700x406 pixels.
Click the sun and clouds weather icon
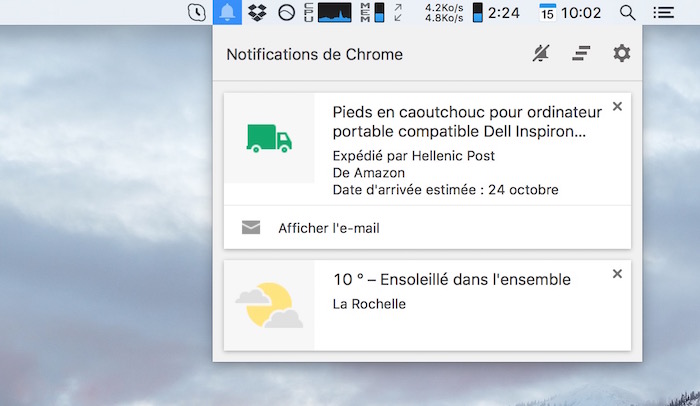[x=269, y=306]
